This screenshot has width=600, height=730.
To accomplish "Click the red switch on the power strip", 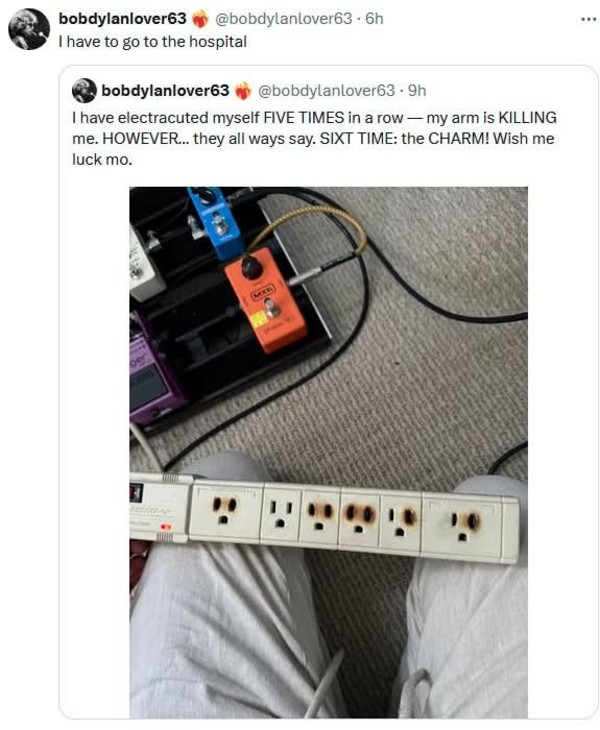I will click(166, 526).
